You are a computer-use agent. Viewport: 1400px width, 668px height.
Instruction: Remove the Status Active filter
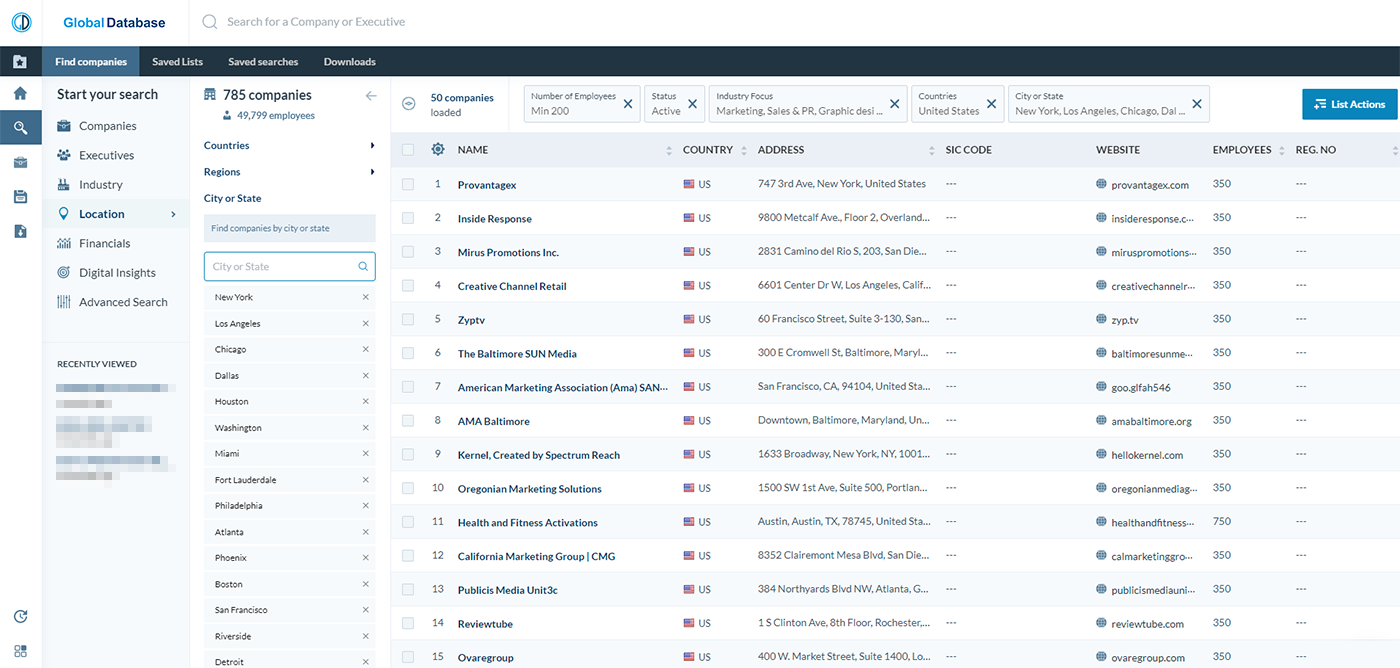point(692,104)
